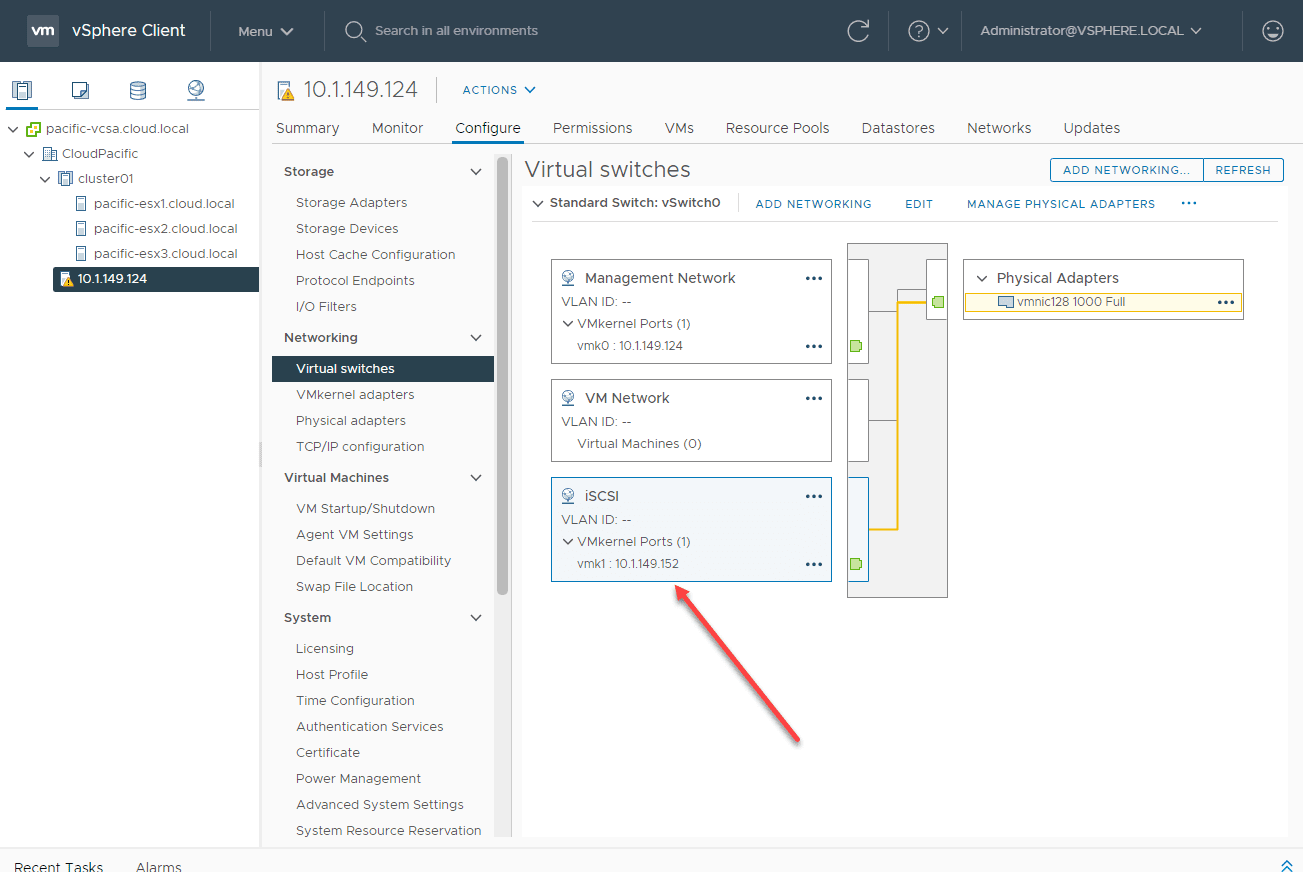Select pacific-esx2.cloud.local host in tree

pos(165,229)
